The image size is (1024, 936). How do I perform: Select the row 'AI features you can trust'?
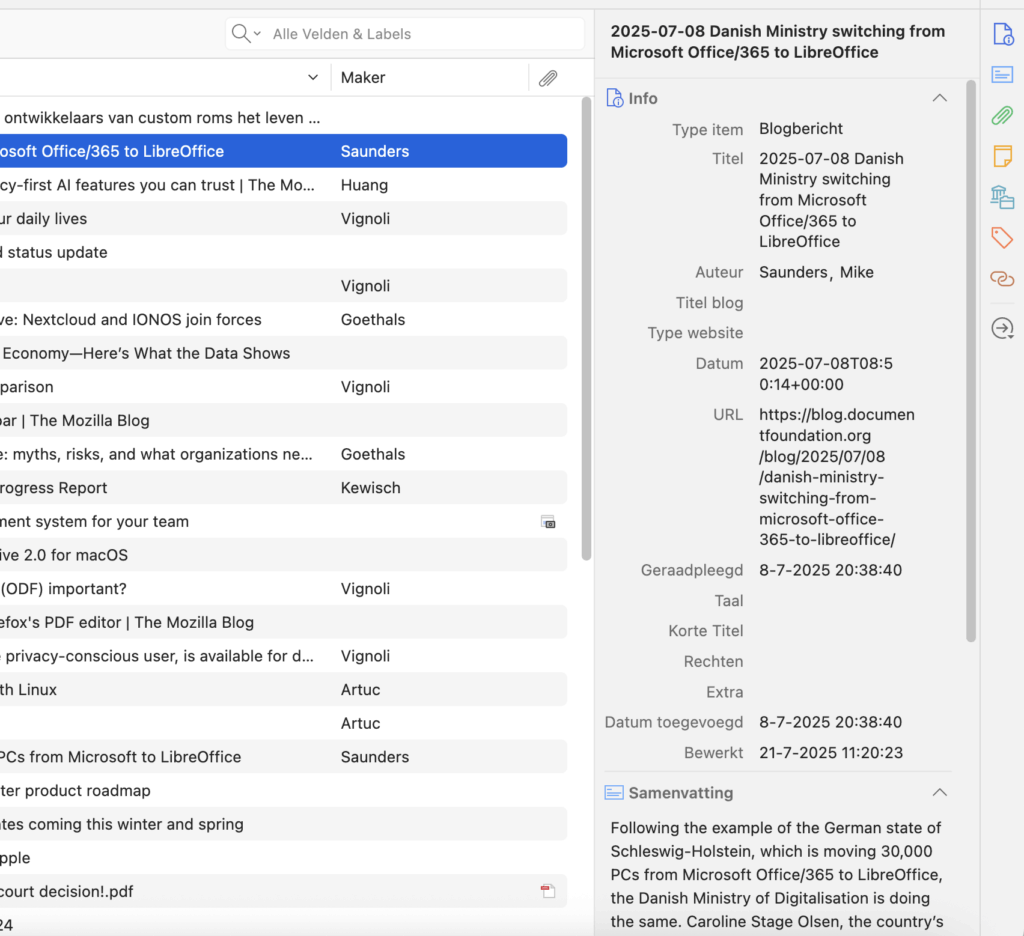[x=283, y=185]
